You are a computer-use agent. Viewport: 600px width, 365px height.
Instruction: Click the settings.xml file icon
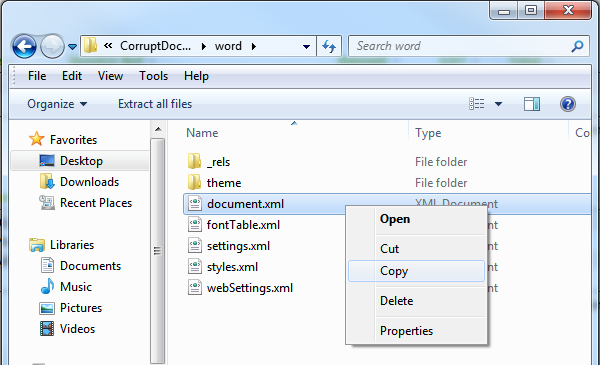click(195, 246)
